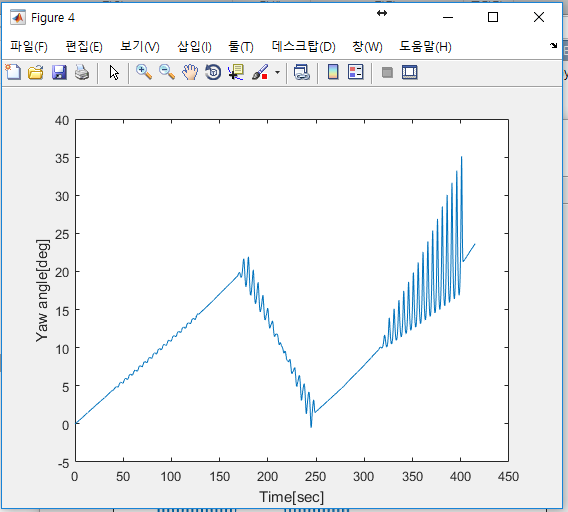Click the Yaw angle[deg] axis label

tap(42, 290)
